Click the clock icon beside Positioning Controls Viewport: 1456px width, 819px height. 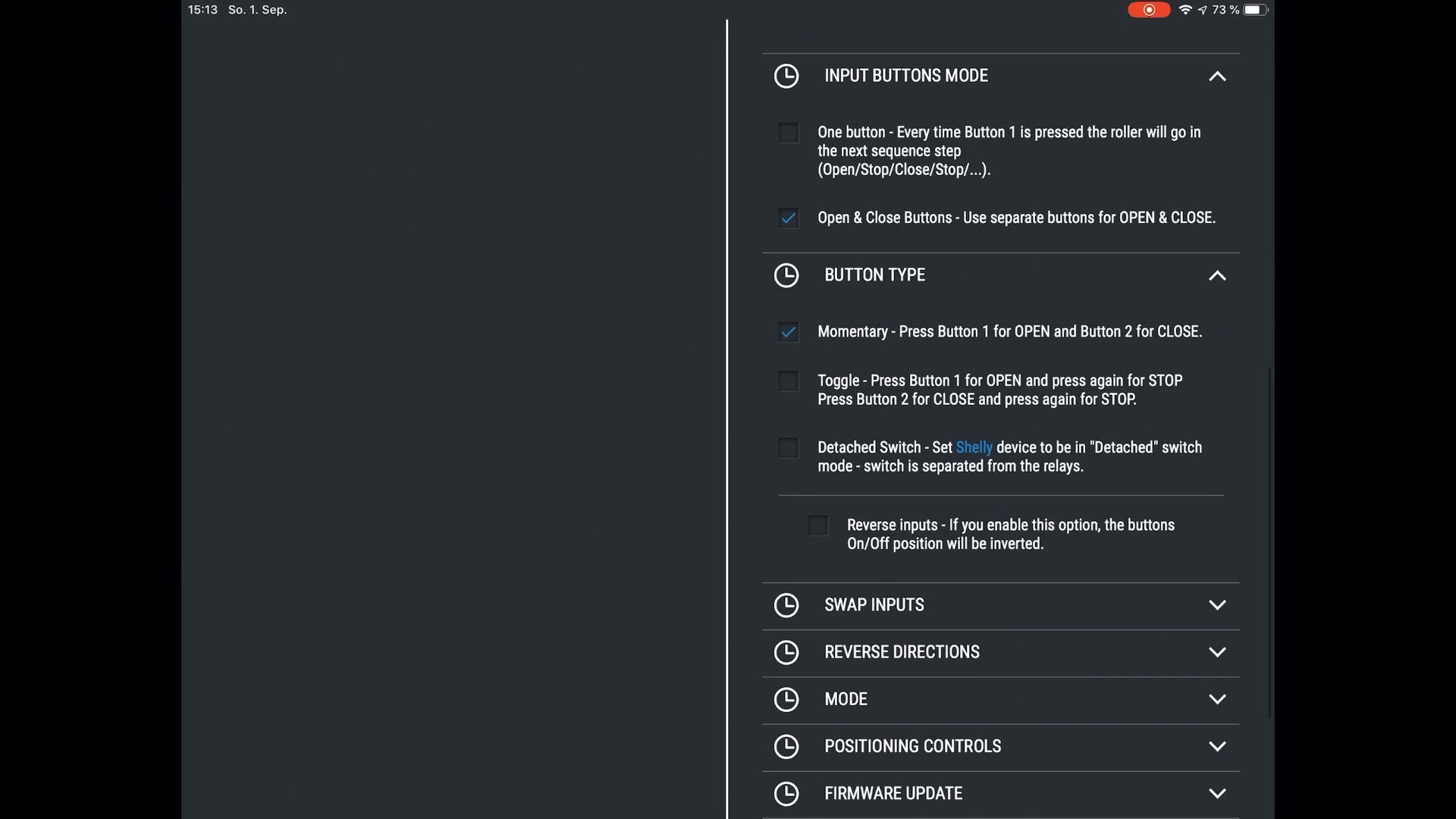click(x=786, y=746)
